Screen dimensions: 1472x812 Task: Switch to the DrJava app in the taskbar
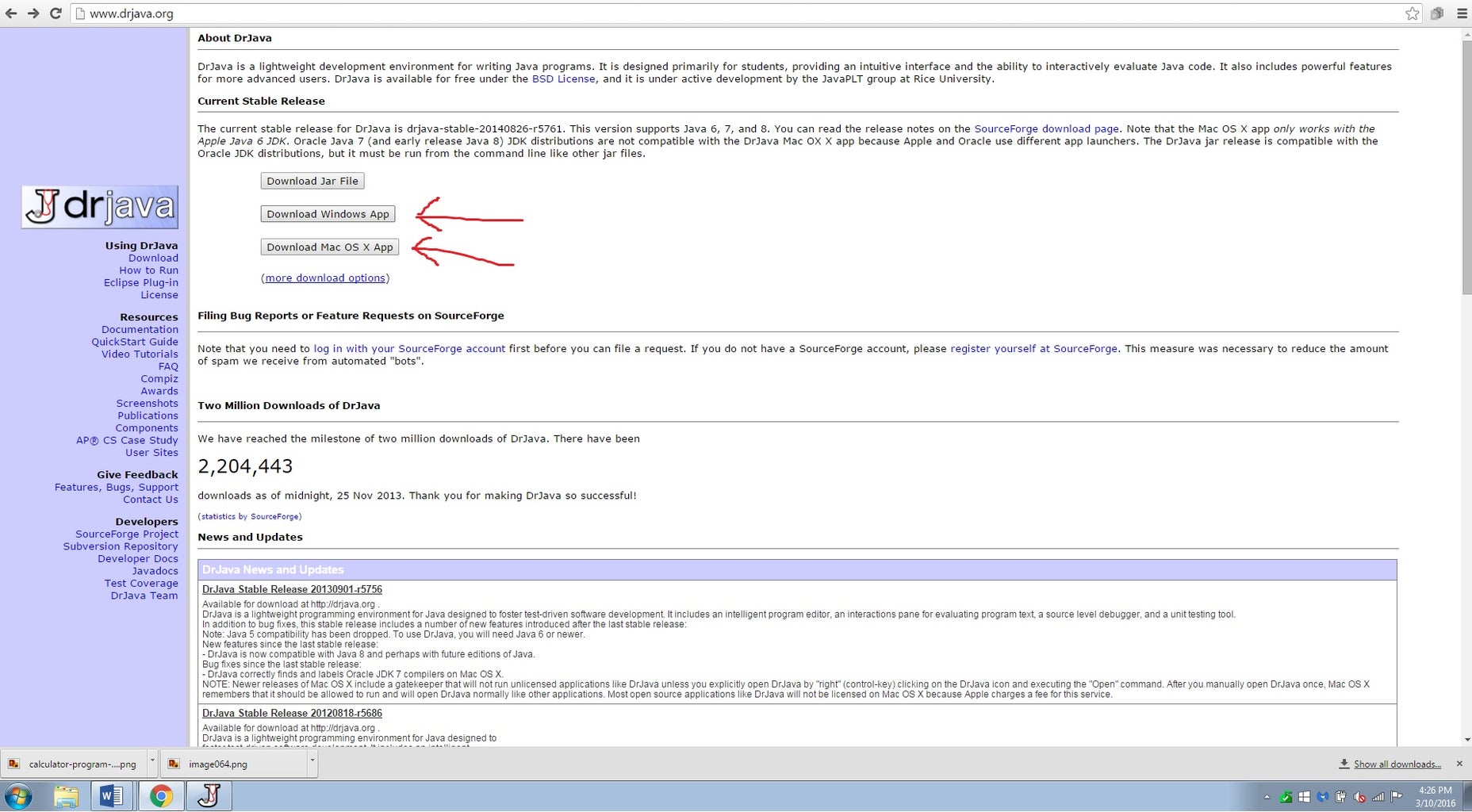(x=209, y=796)
